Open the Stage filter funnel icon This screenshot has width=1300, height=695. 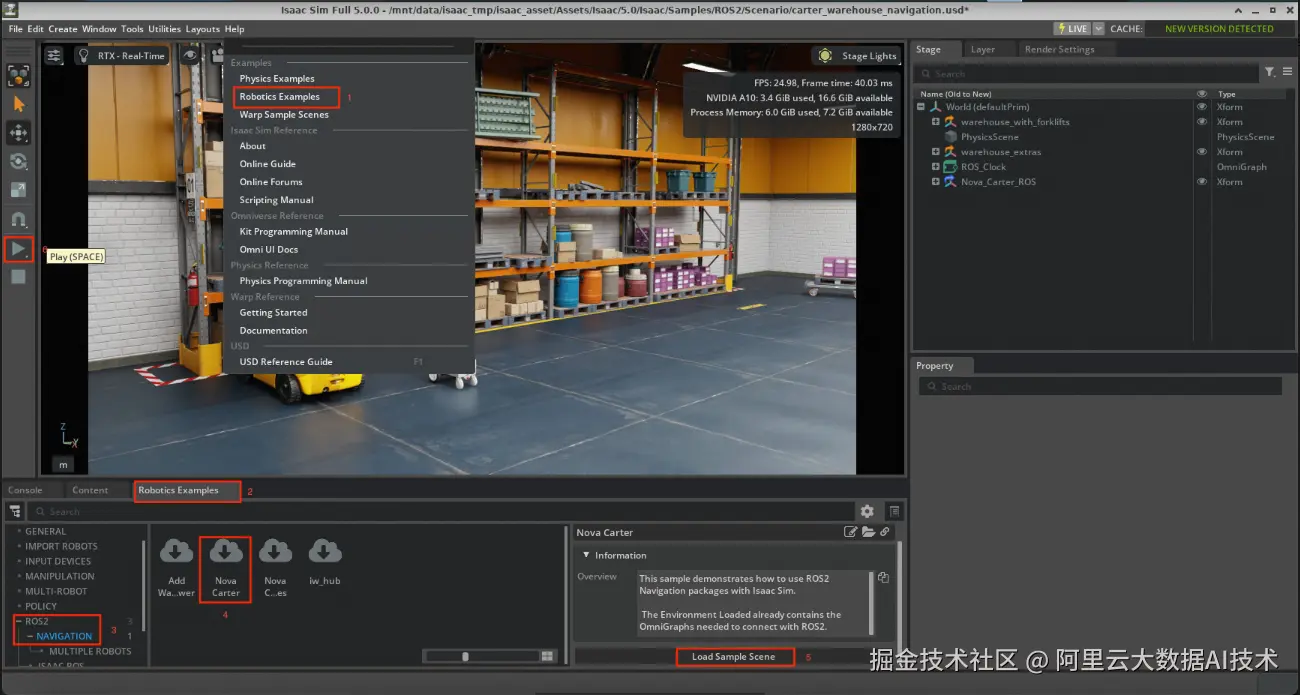click(x=1269, y=72)
